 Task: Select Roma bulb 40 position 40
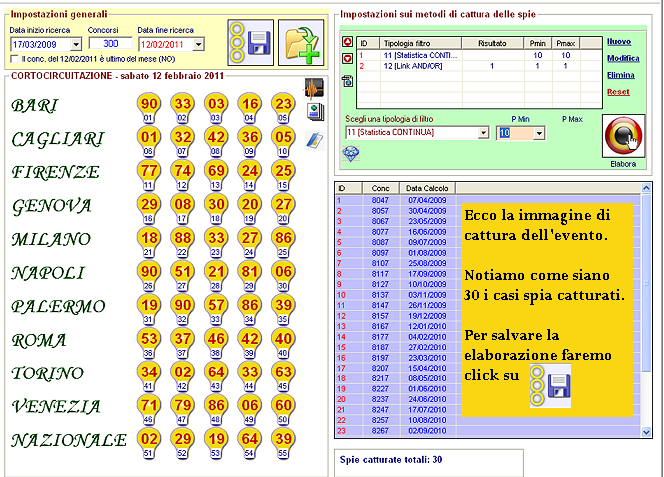point(283,343)
